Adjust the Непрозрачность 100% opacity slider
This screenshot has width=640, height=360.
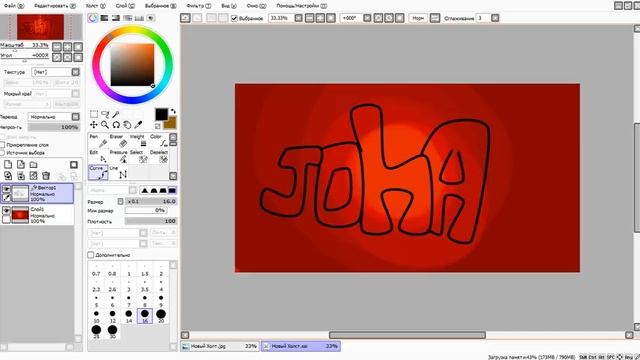tap(53, 127)
